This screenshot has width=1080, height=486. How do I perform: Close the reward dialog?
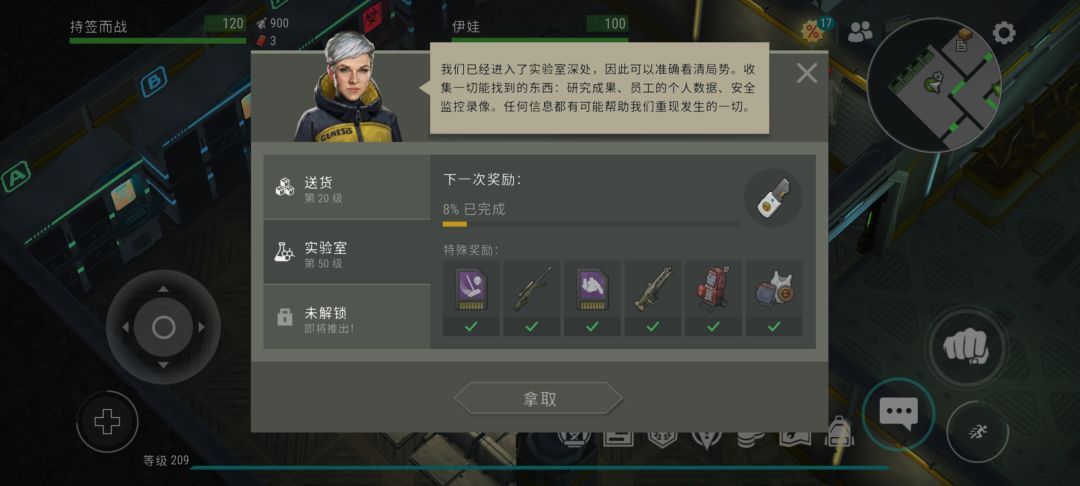tap(807, 73)
